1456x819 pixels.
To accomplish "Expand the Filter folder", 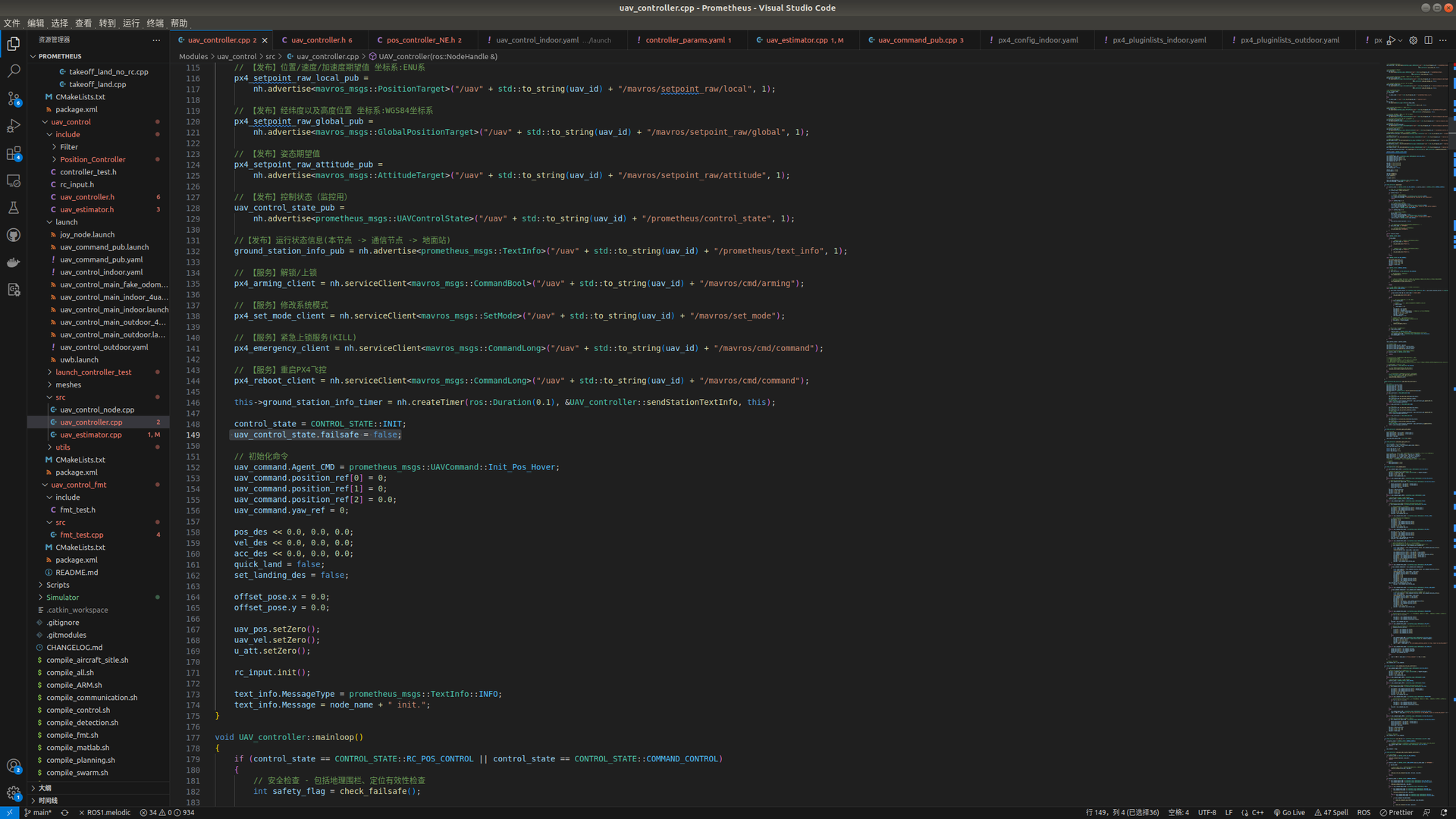I will (x=98, y=147).
